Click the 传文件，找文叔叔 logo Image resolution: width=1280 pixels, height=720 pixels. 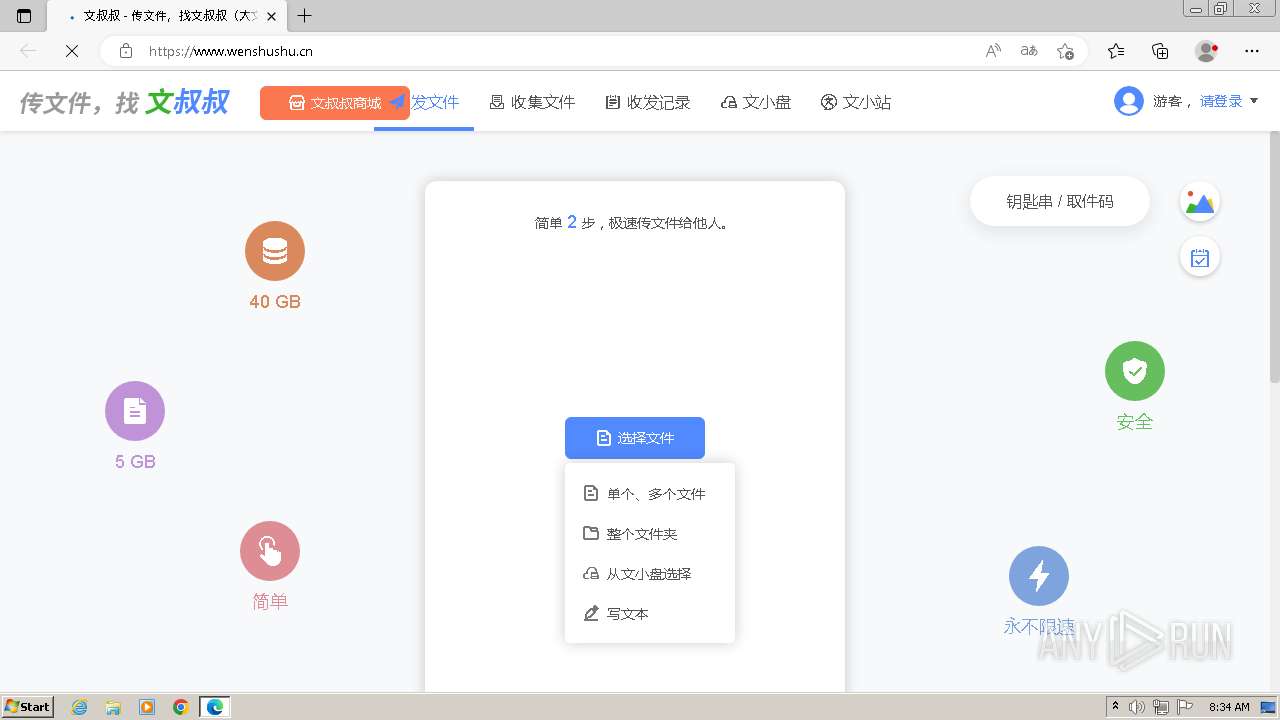point(124,102)
